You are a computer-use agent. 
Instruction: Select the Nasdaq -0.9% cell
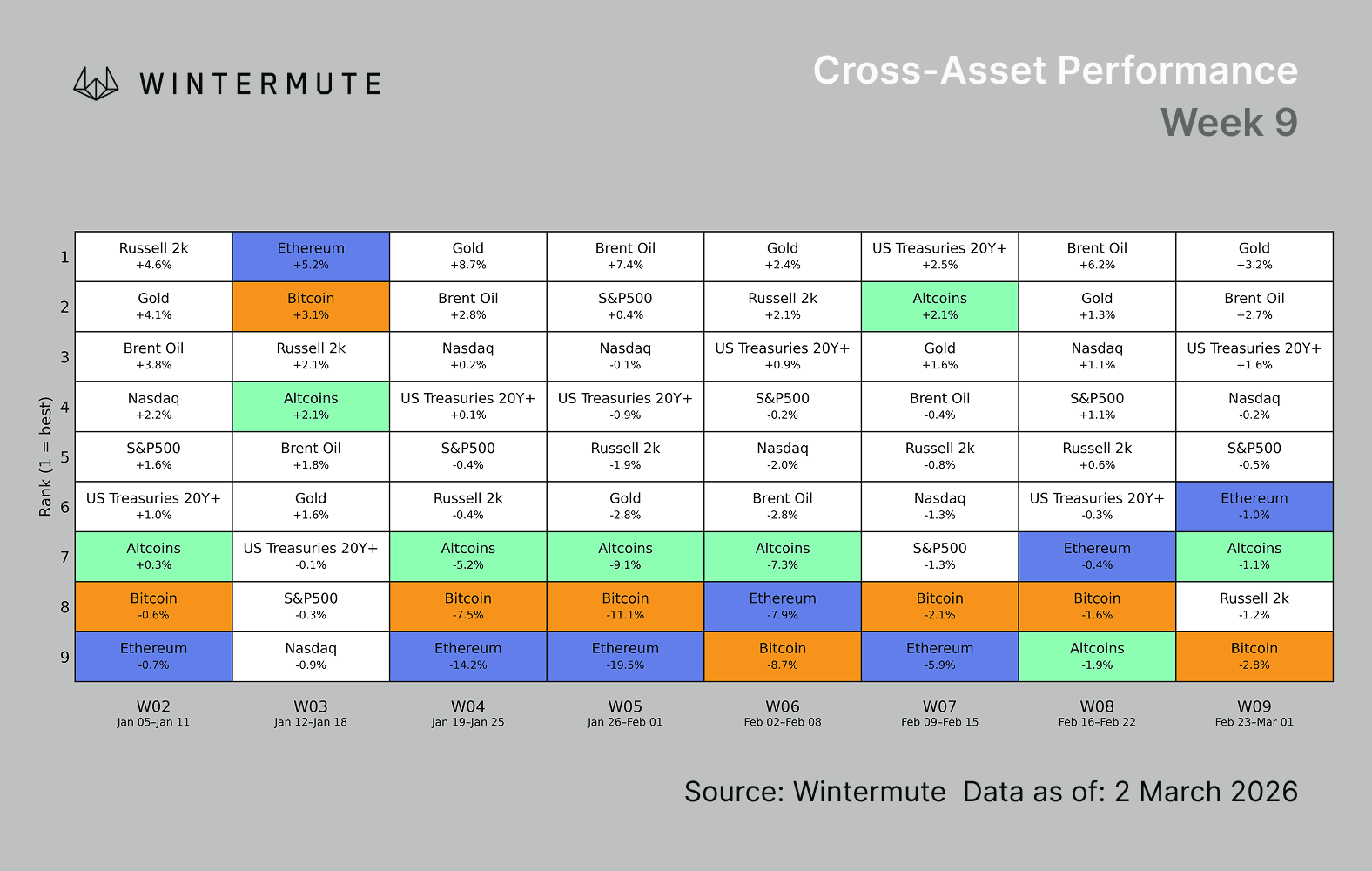(x=311, y=656)
